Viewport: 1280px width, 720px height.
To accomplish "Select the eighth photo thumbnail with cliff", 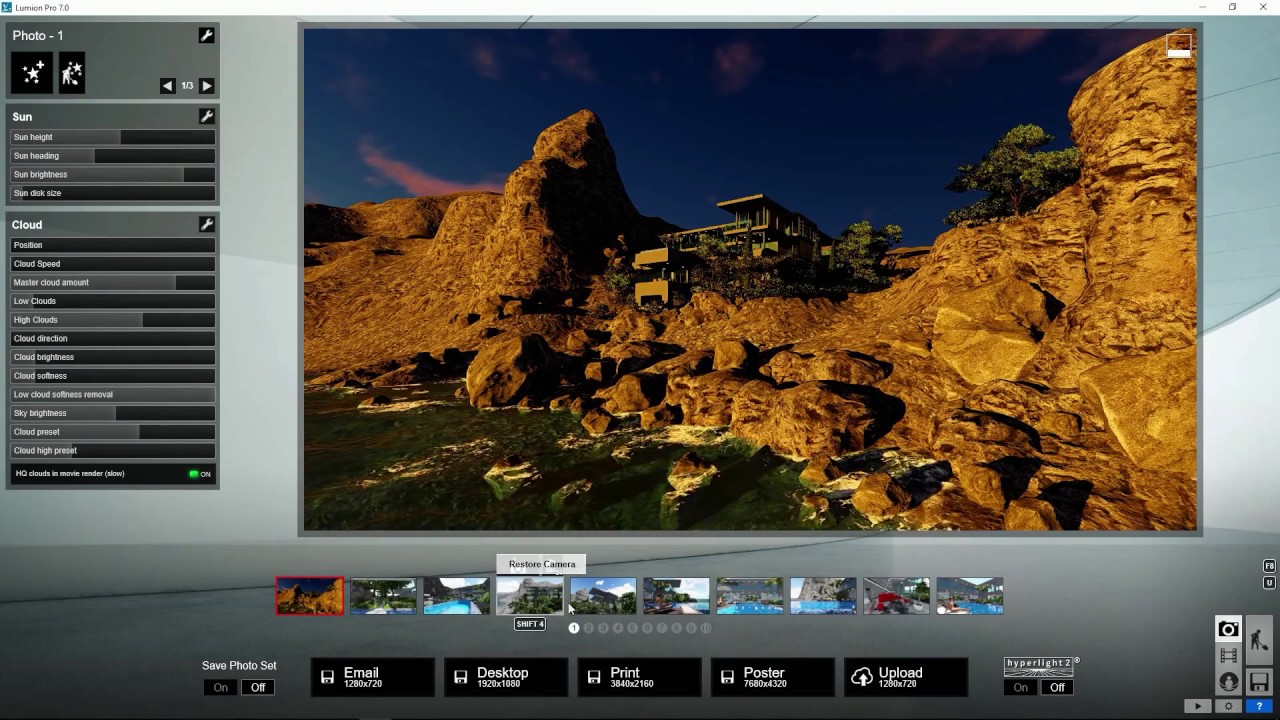I will click(x=823, y=596).
